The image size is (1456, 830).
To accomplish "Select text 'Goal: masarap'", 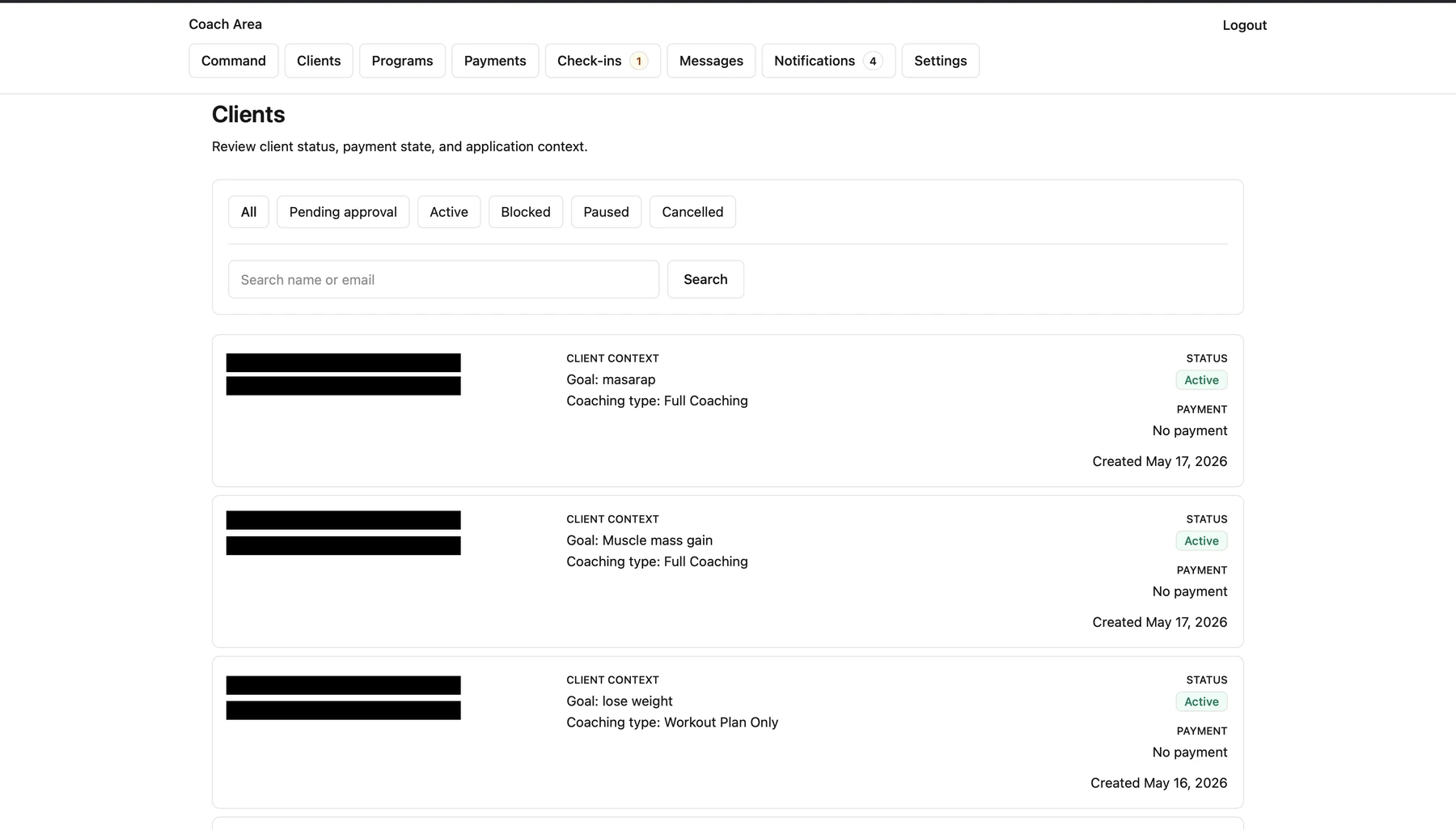I will coord(611,379).
